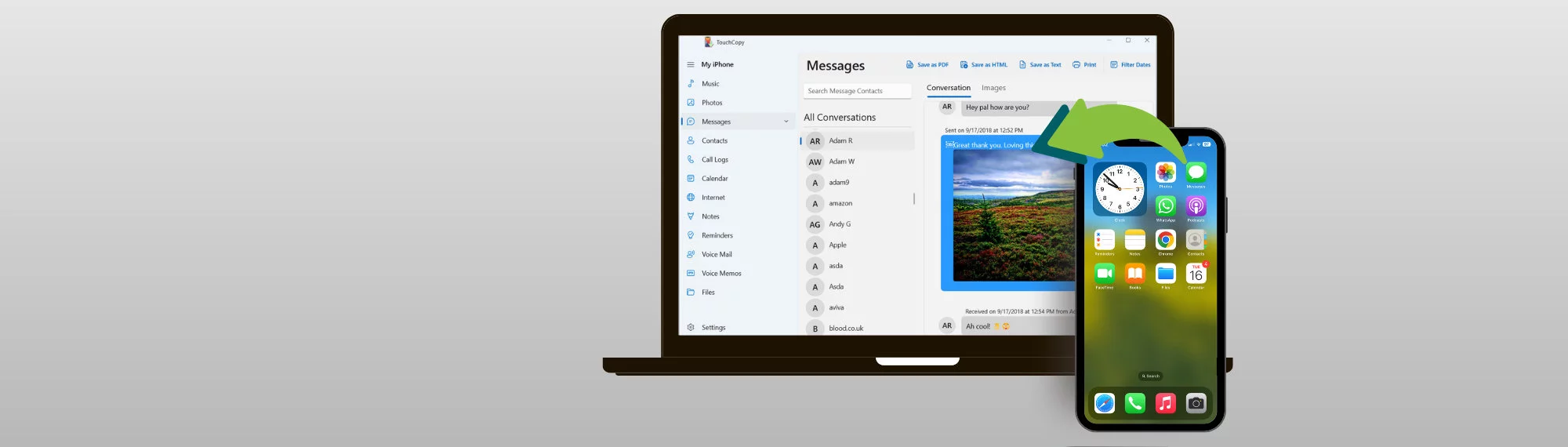Switch to the Conversation tab

(x=948, y=88)
